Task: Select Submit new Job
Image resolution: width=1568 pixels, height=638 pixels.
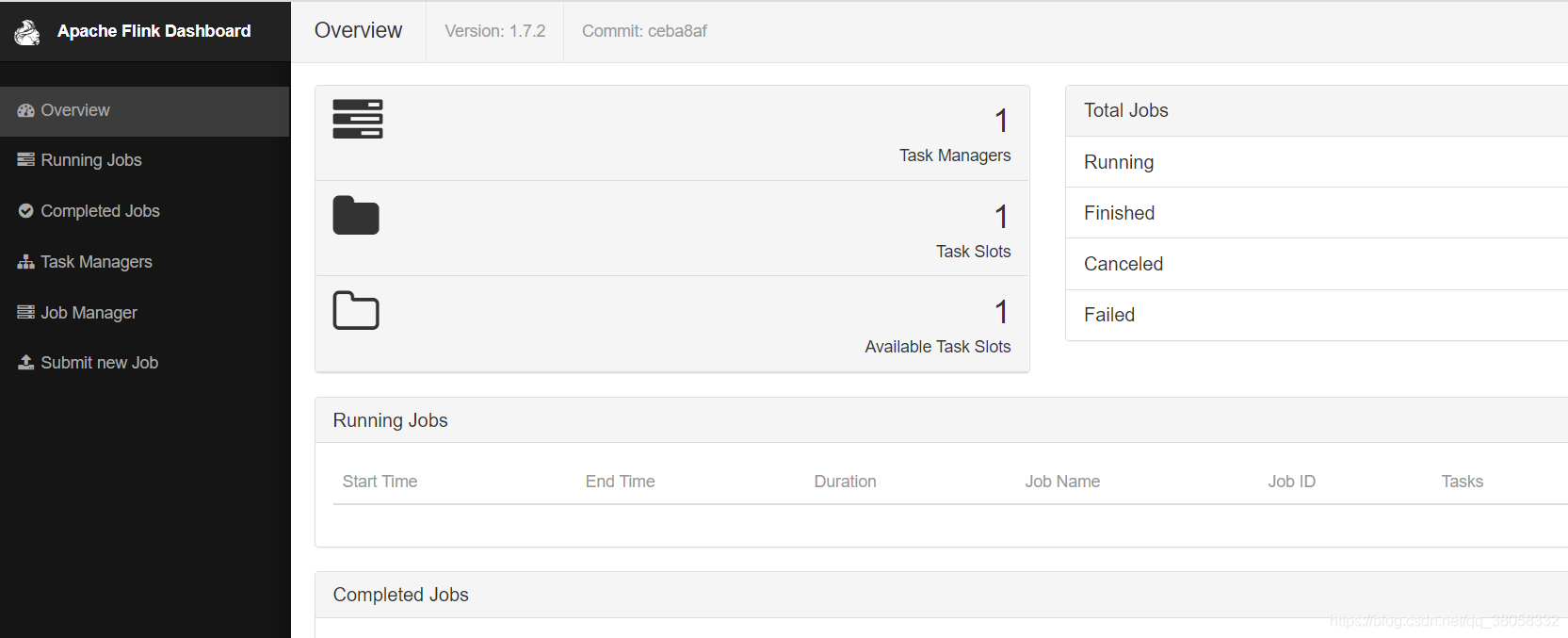Action: [x=145, y=363]
